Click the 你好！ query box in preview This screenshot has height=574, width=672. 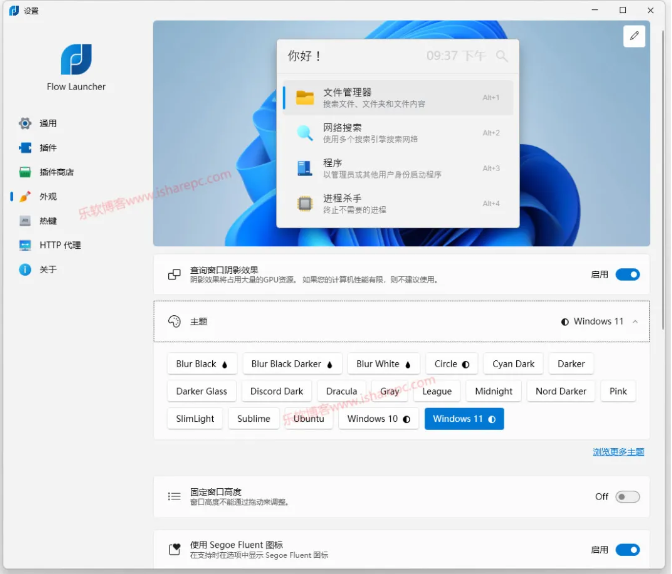click(x=398, y=56)
